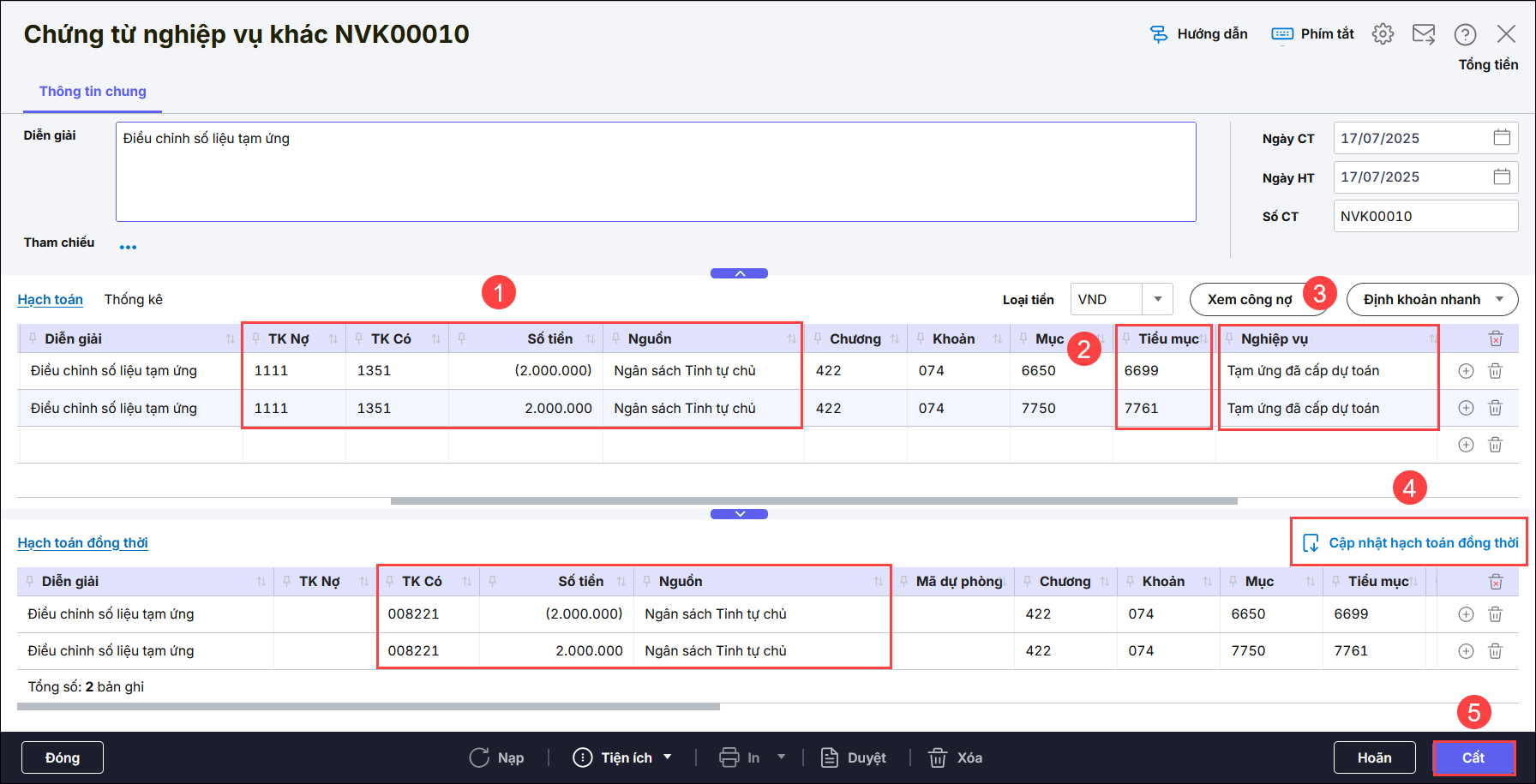Screen dimensions: 1536x784
Task: Open calendar picker for Ngày HT
Action: pos(1502,177)
